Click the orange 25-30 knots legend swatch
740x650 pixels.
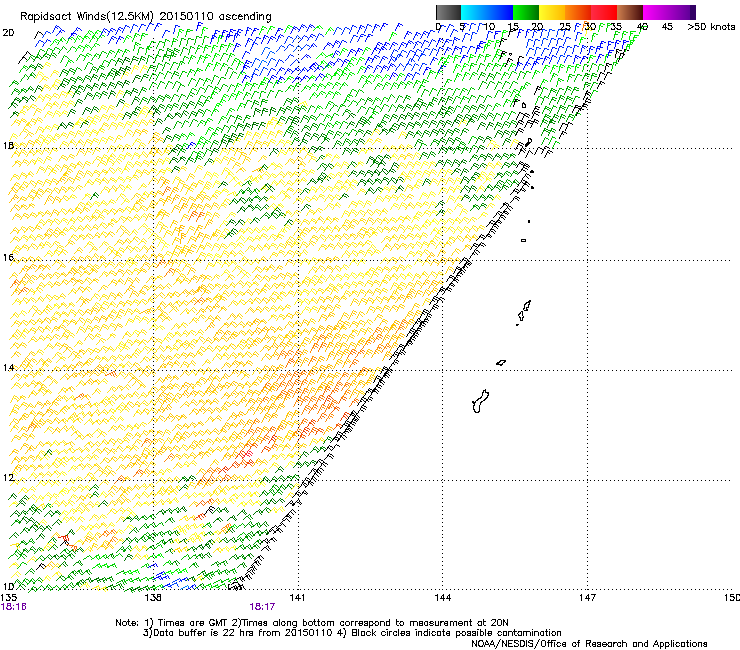578,12
